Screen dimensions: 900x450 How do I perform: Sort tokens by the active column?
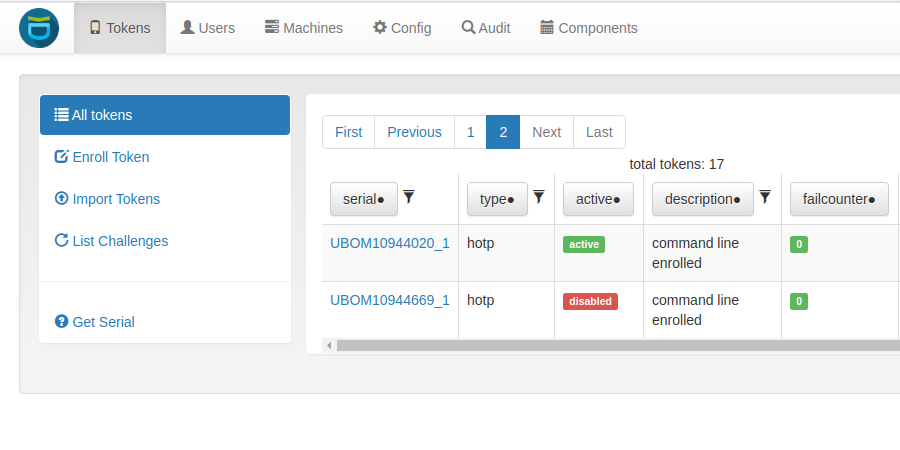click(x=598, y=199)
